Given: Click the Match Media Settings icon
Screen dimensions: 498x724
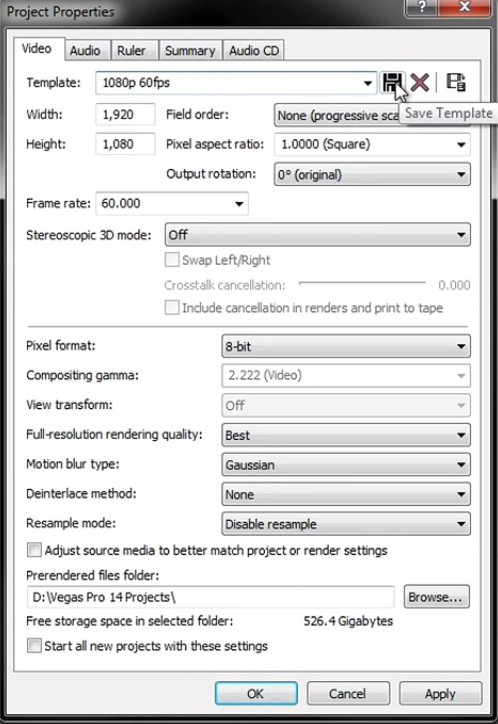Looking at the screenshot, I should click(x=456, y=83).
